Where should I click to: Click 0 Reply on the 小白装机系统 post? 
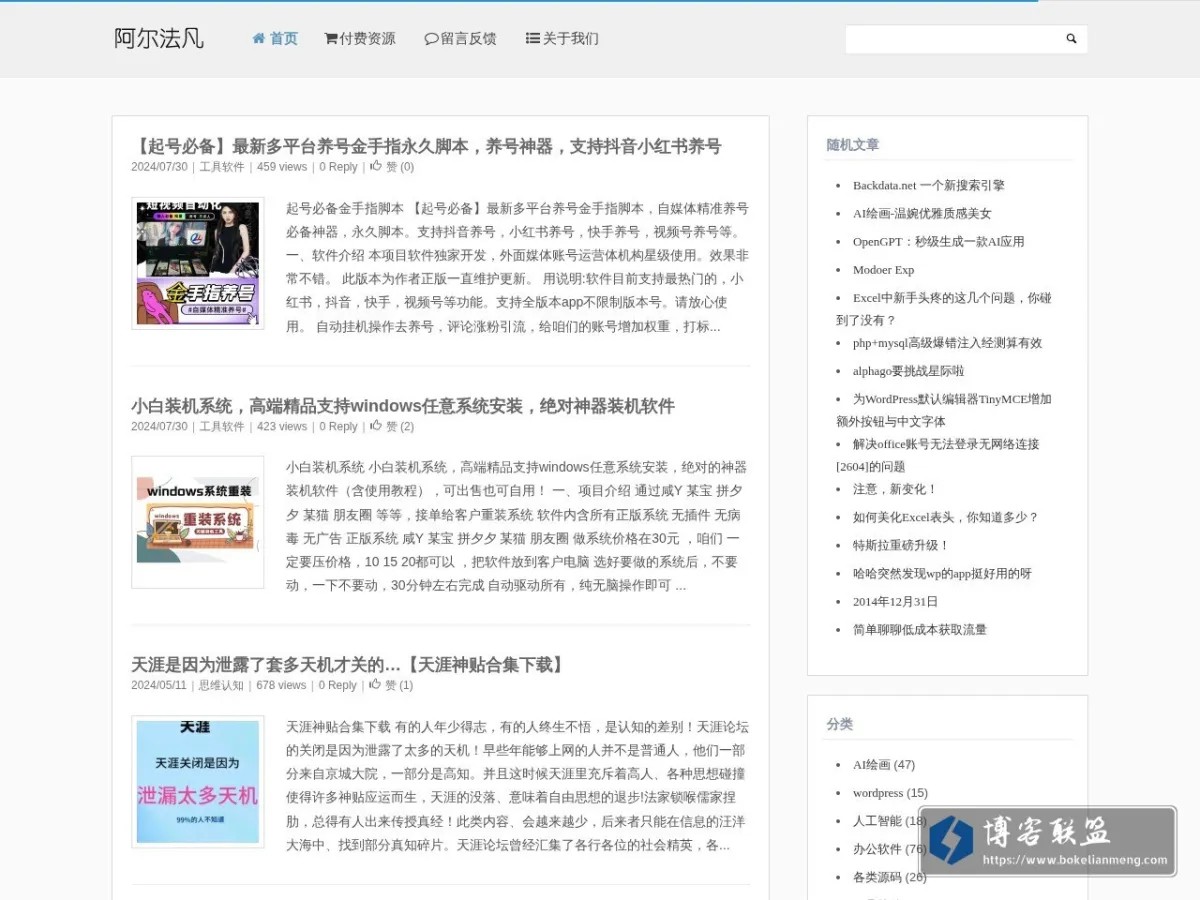coord(338,426)
